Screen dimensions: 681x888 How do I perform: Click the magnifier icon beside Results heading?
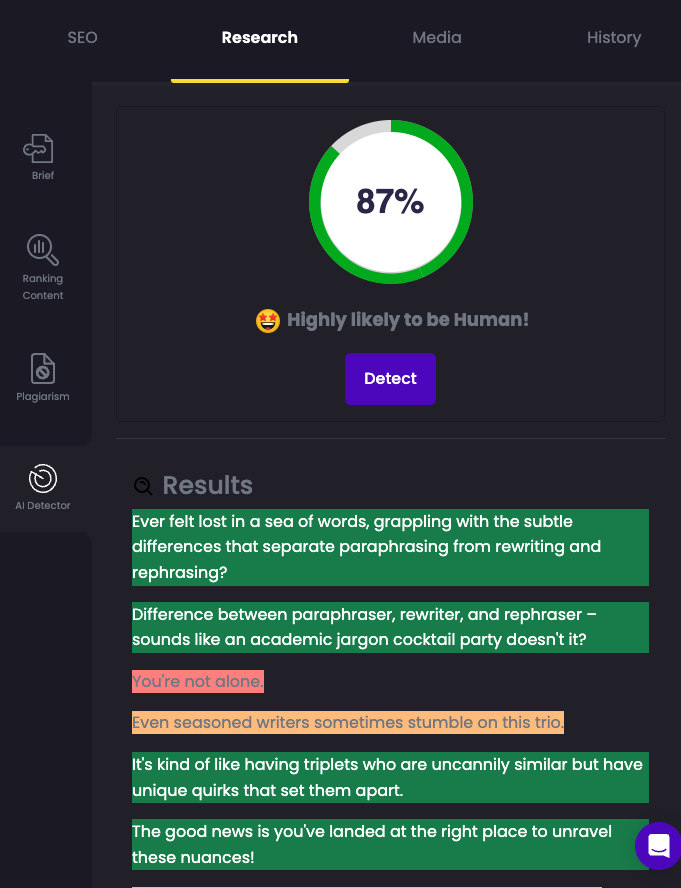(x=143, y=486)
